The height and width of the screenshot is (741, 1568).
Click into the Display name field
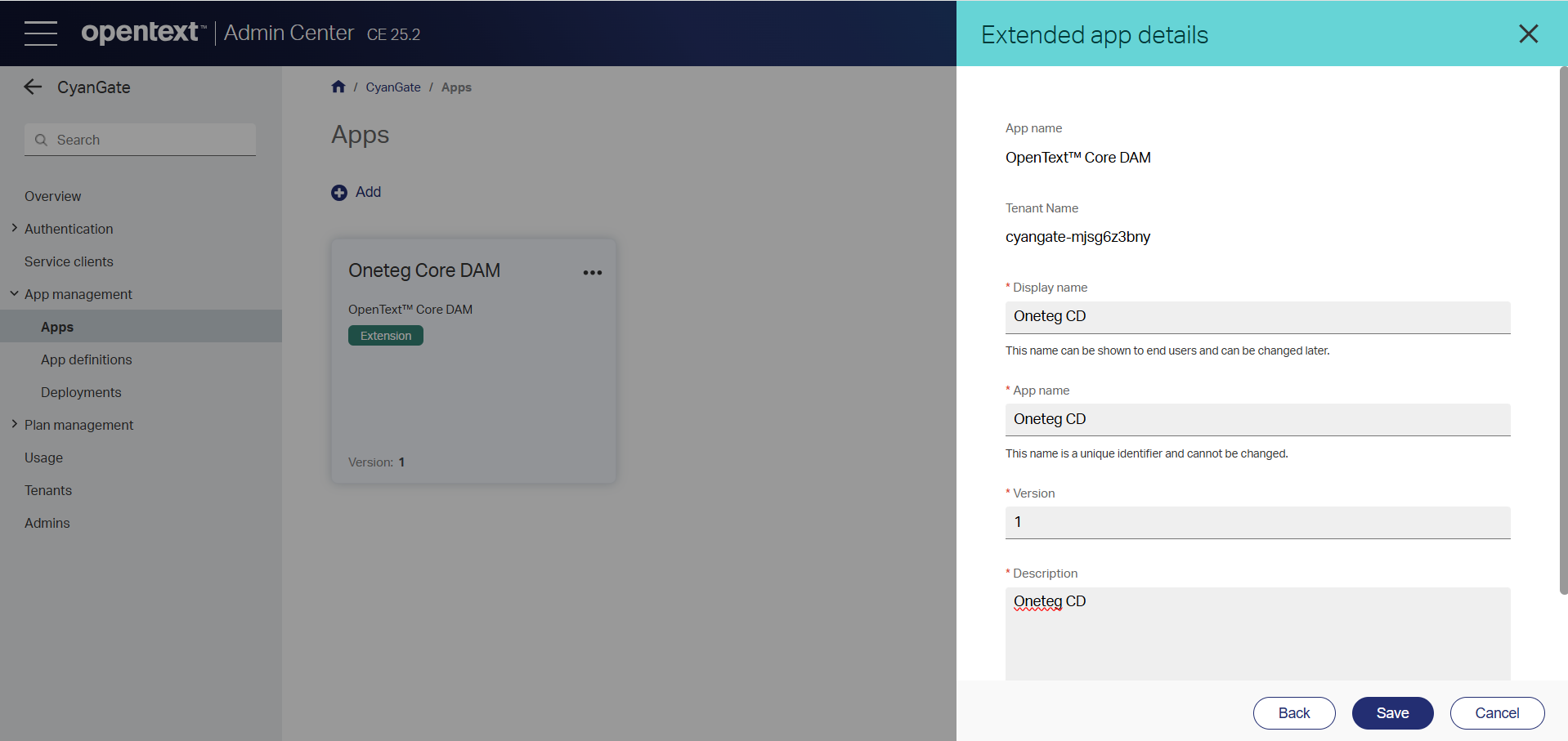1257,317
